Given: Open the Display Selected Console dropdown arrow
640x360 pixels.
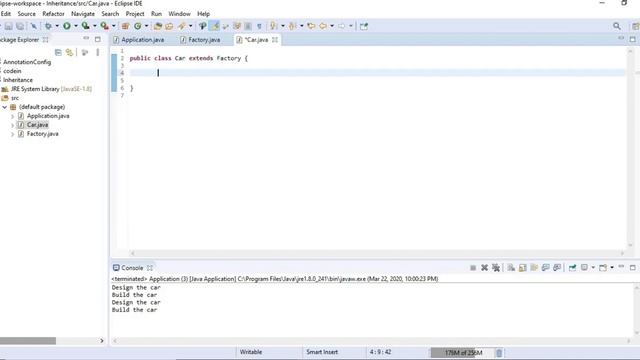Looking at the screenshot, I should tap(593, 268).
